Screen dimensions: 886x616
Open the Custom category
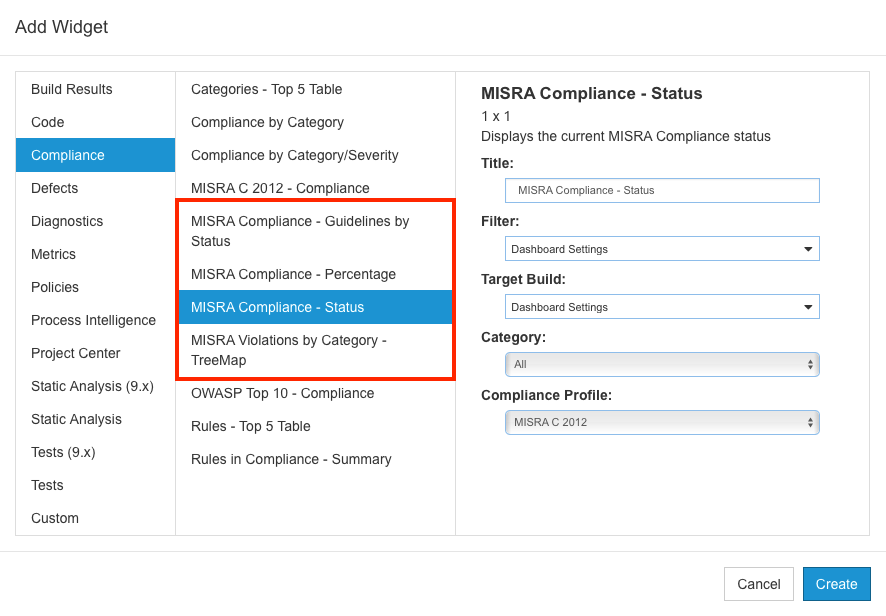pos(95,518)
